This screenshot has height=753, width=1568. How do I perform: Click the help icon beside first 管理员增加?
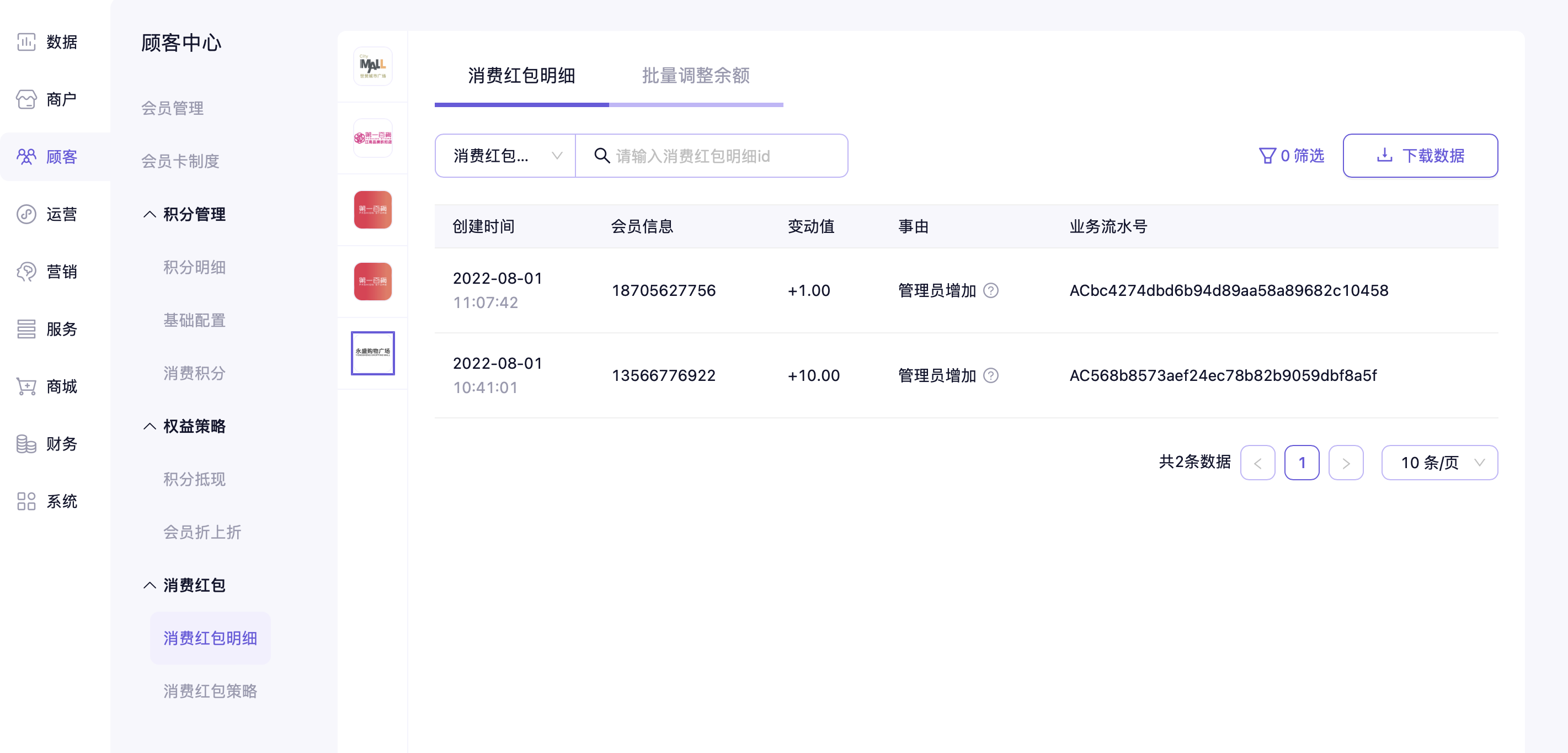pos(990,290)
